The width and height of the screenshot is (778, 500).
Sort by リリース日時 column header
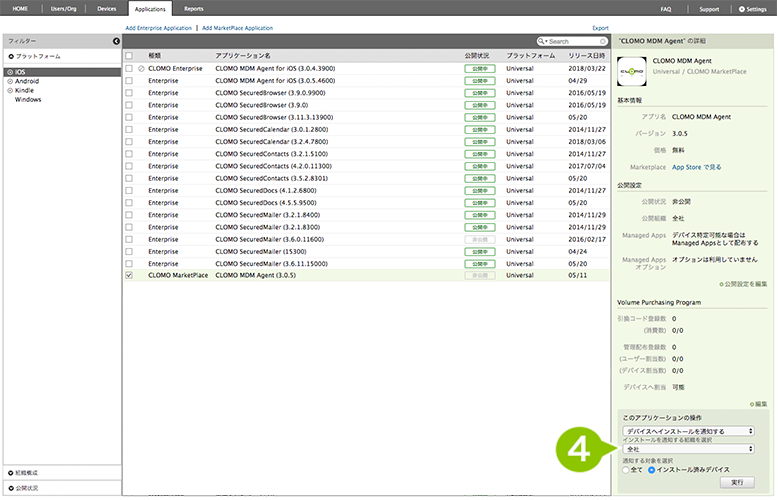[587, 56]
